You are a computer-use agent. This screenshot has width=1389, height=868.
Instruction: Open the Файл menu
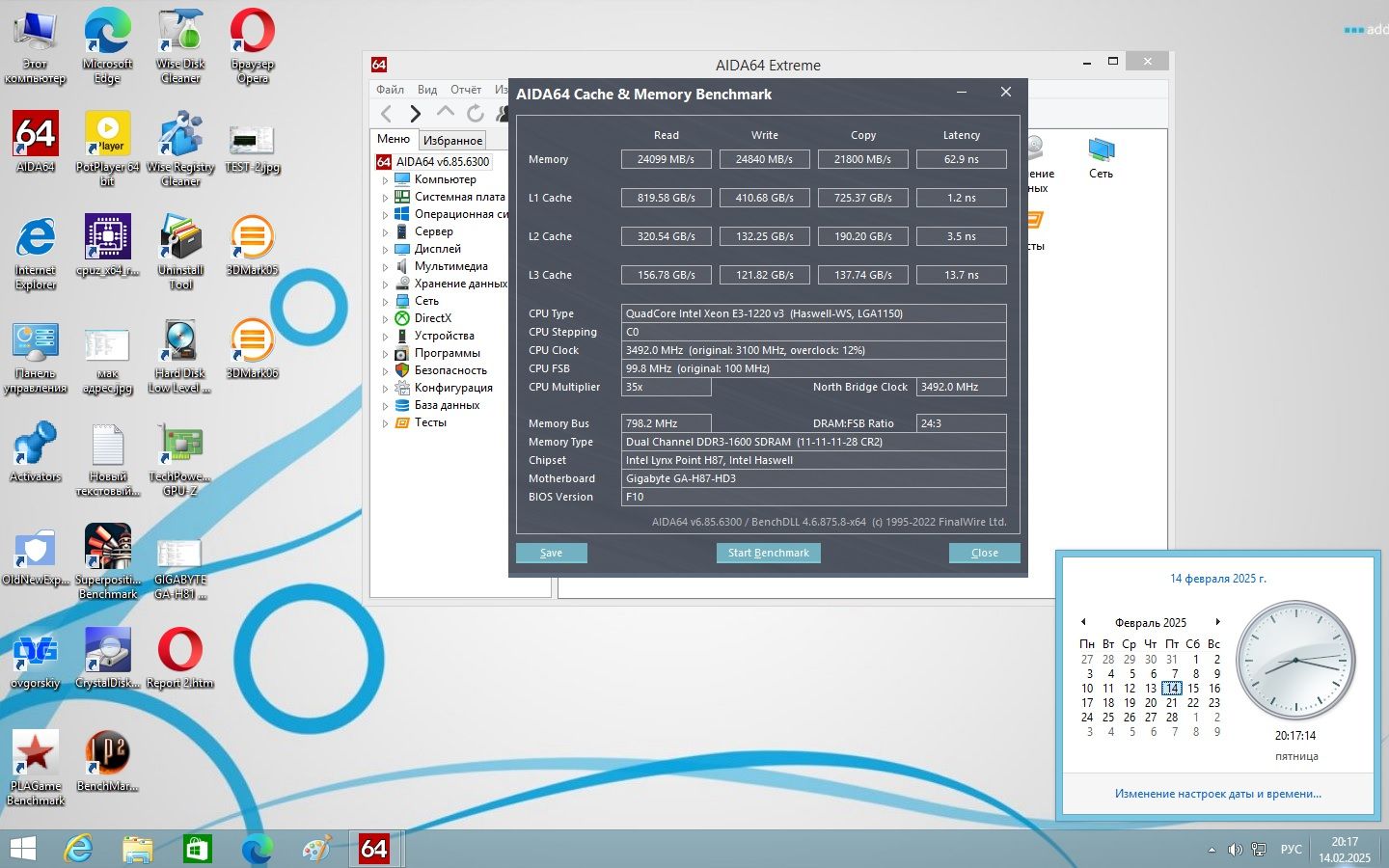coord(391,90)
